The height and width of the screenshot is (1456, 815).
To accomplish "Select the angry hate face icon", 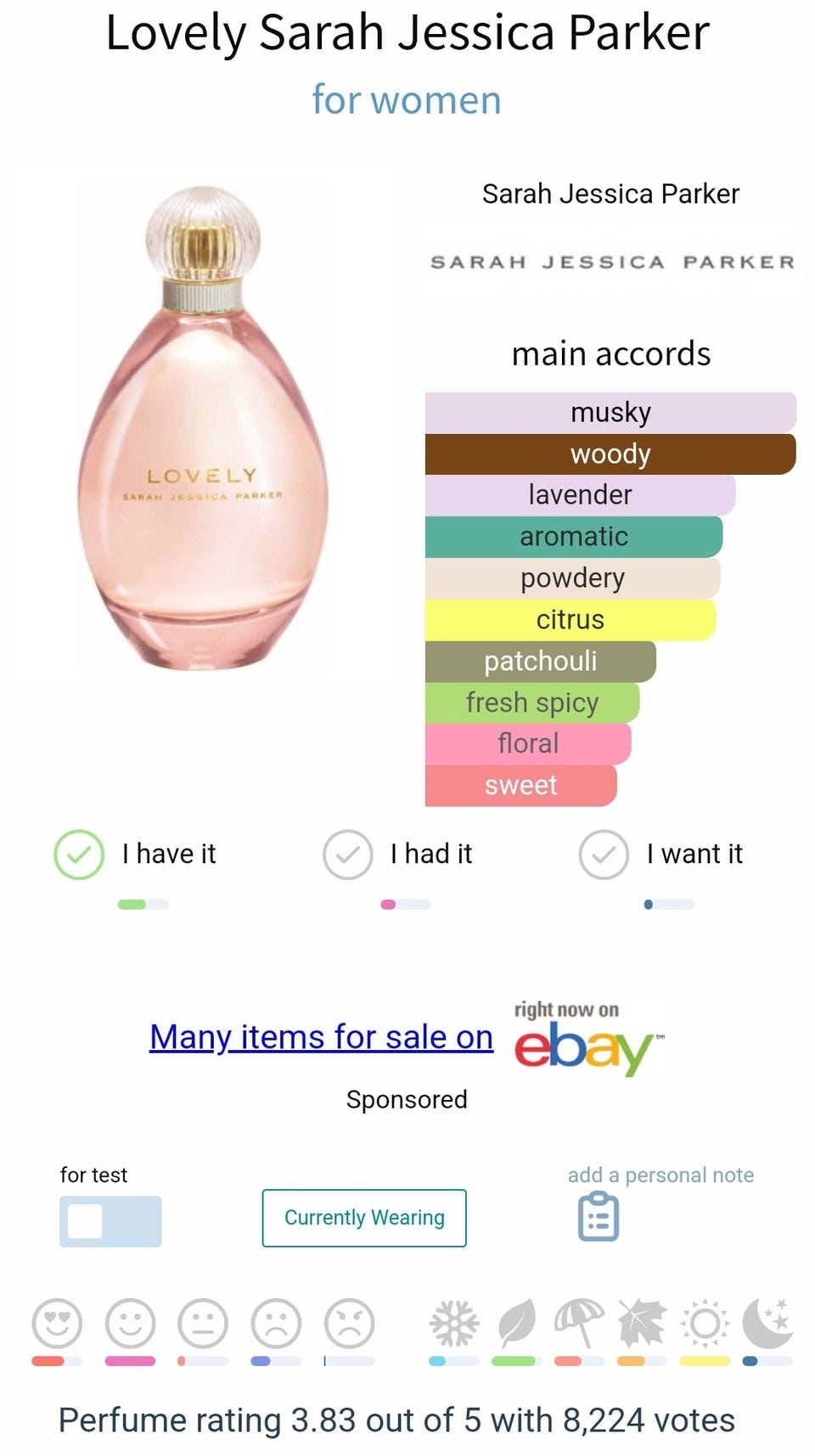I will coord(349,1323).
